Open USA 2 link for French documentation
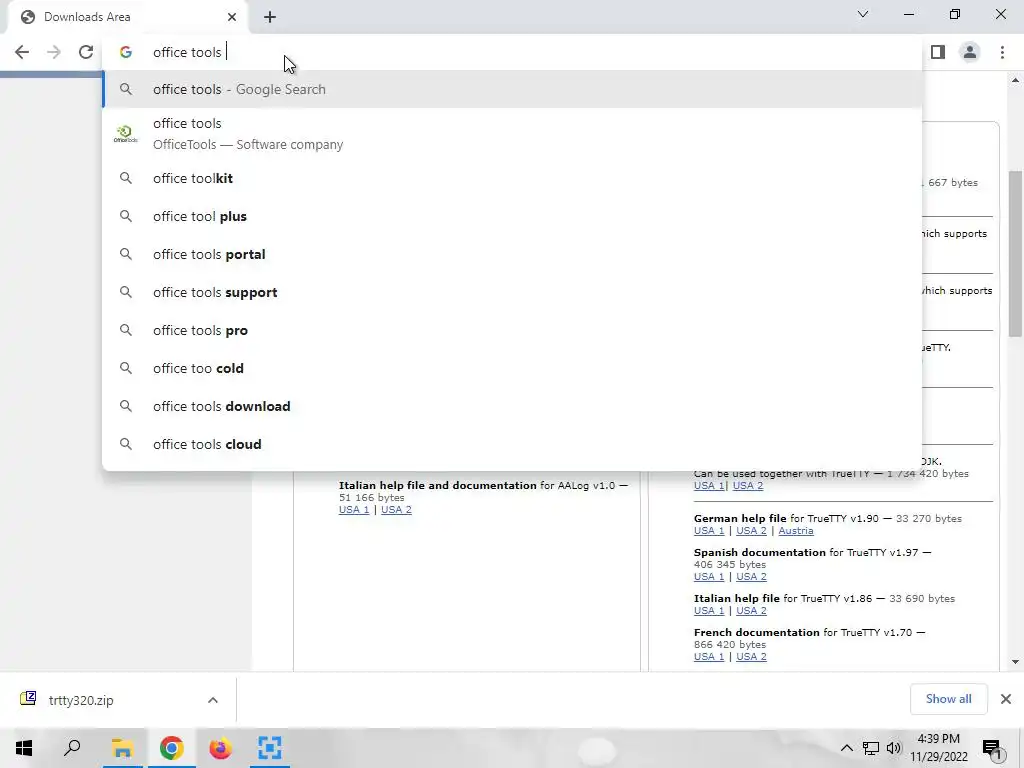This screenshot has height=768, width=1024. point(752,656)
